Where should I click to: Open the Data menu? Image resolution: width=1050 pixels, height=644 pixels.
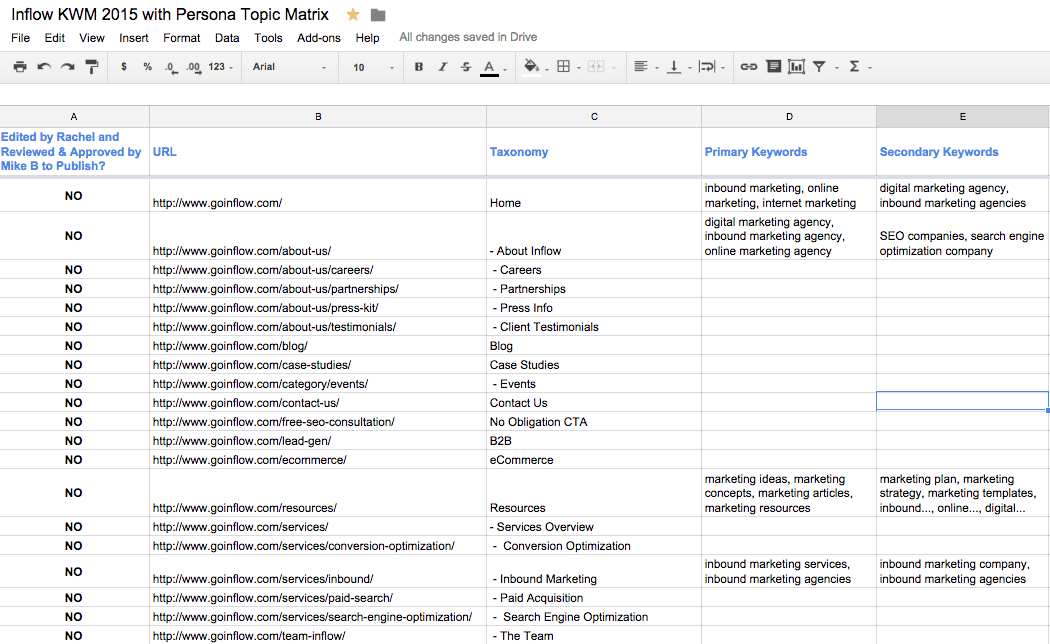point(227,38)
